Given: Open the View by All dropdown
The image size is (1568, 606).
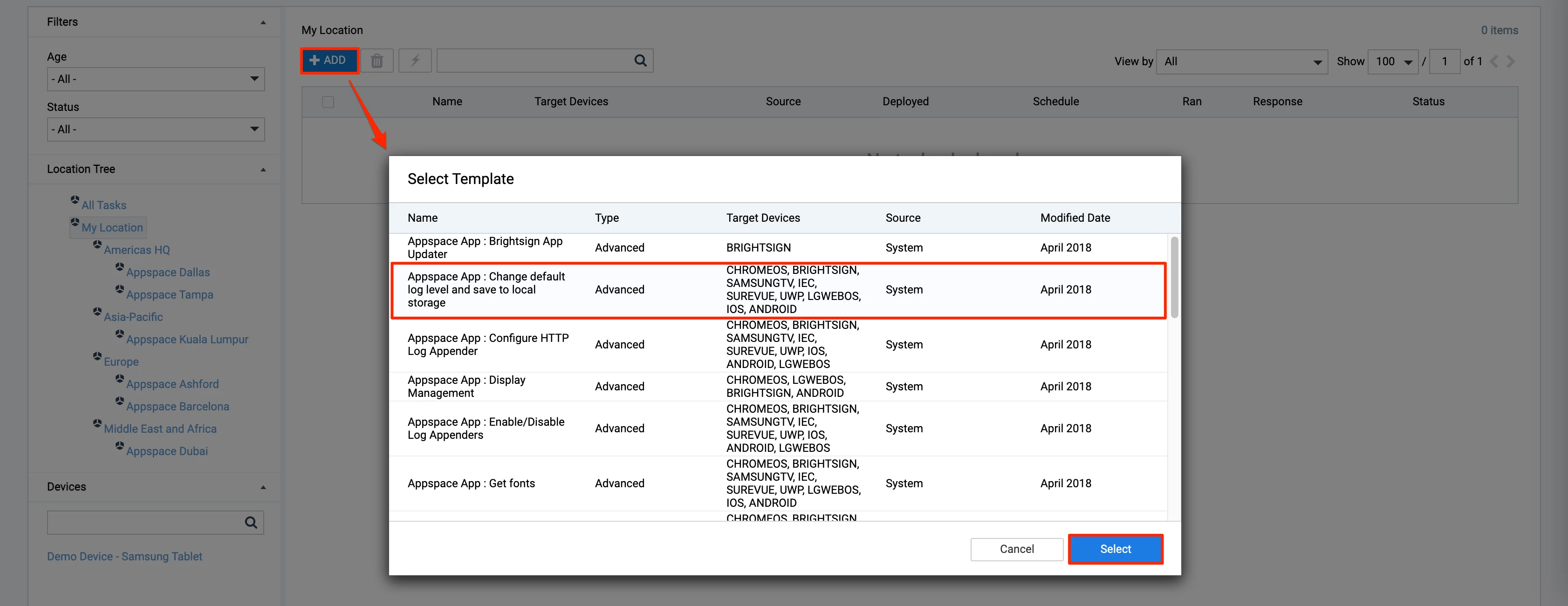Looking at the screenshot, I should (x=1242, y=61).
